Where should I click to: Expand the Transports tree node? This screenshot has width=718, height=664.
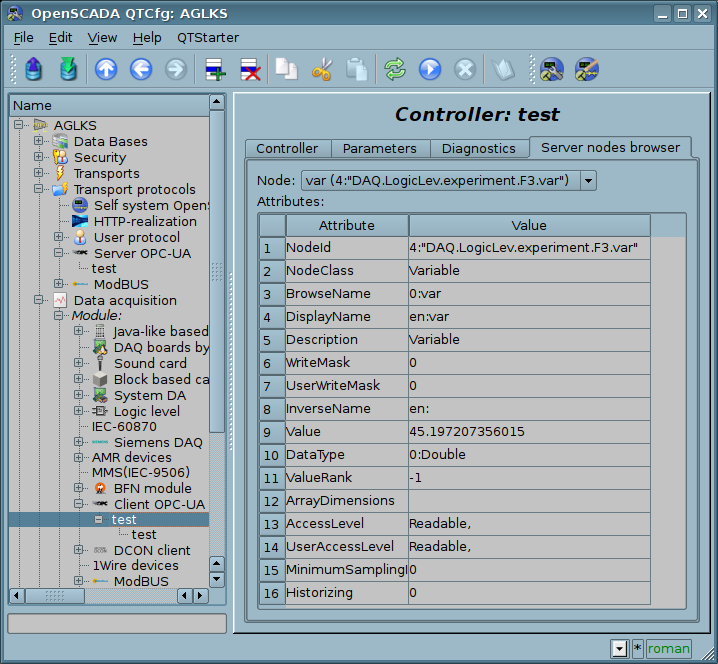tap(38, 173)
